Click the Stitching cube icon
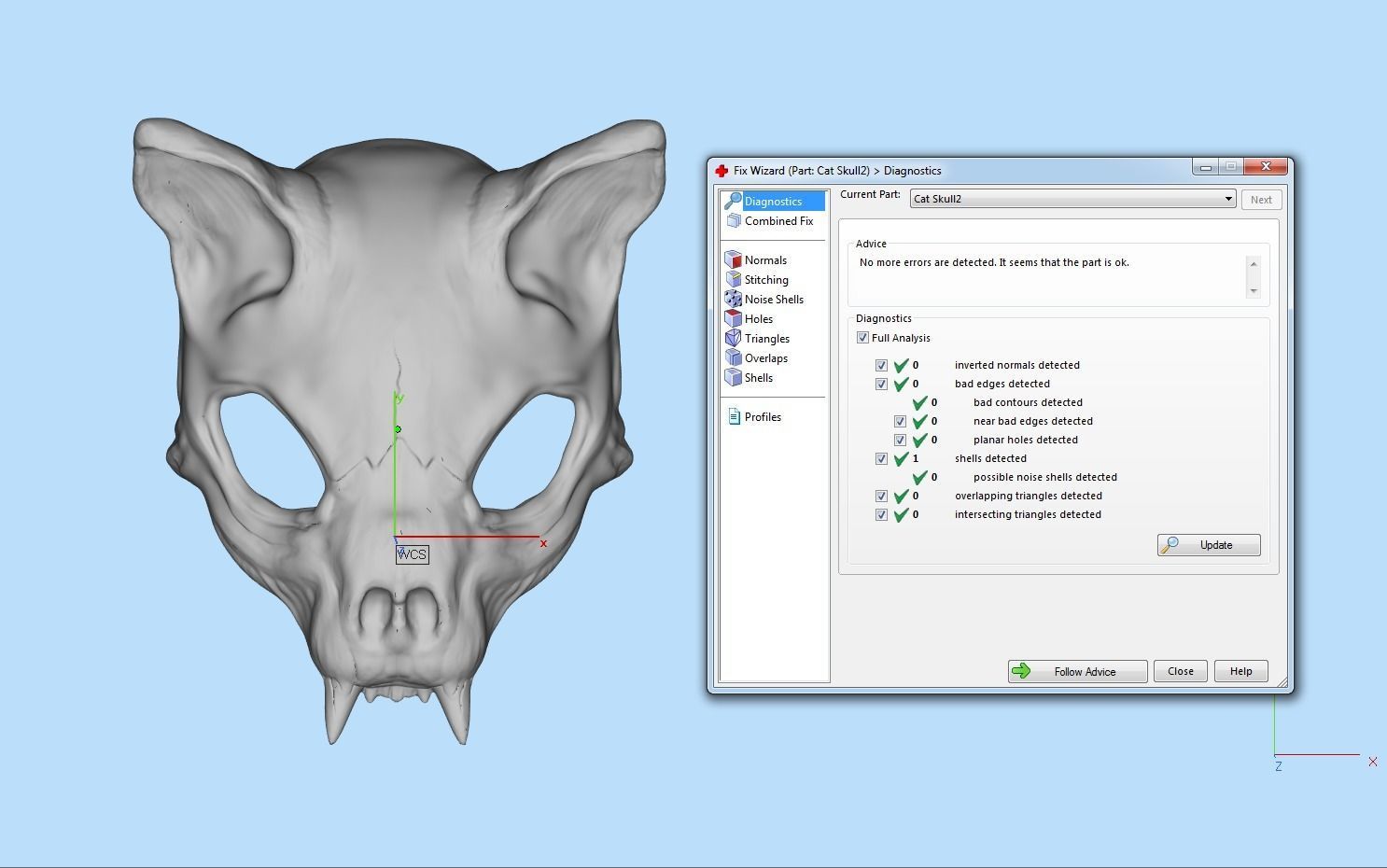 pos(734,279)
